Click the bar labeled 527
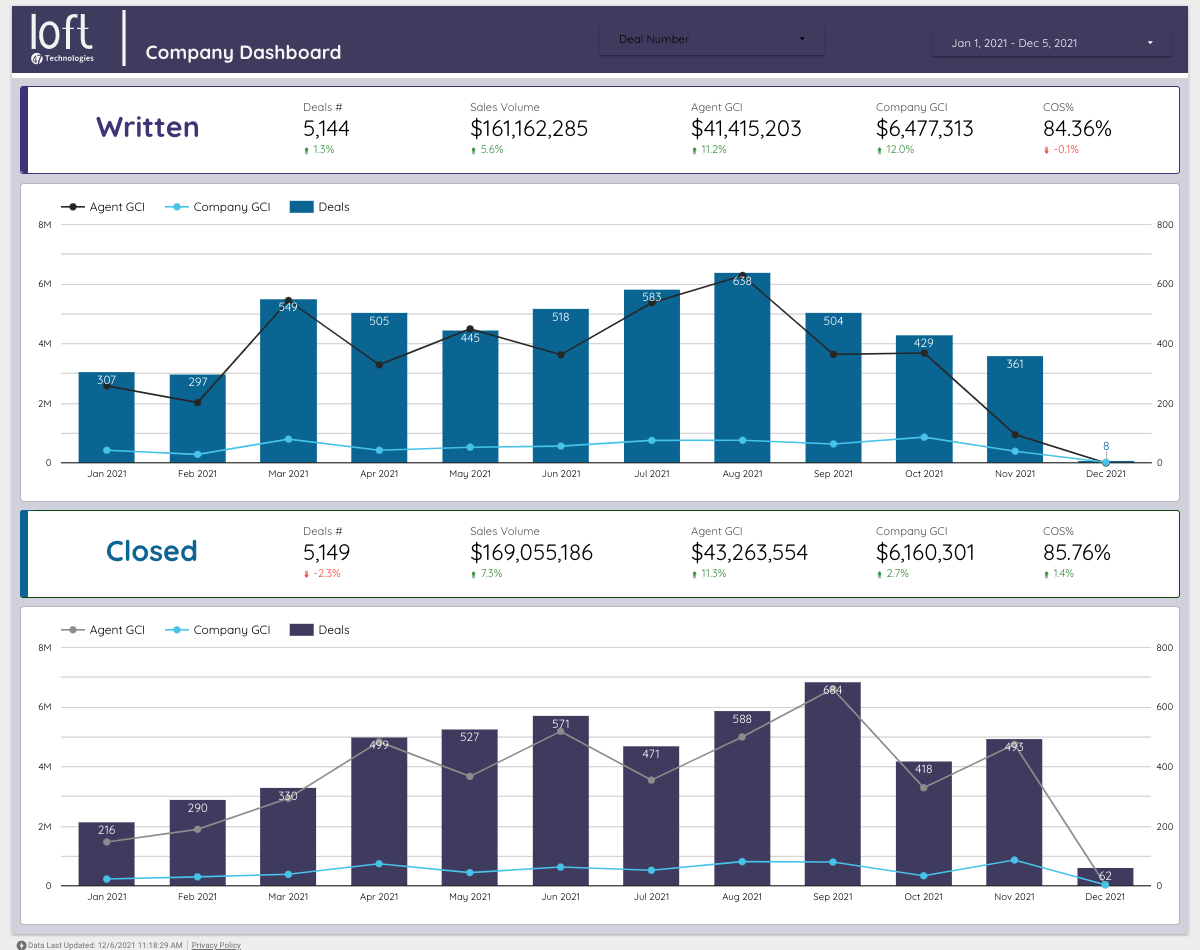Viewport: 1200px width, 950px height. [470, 808]
